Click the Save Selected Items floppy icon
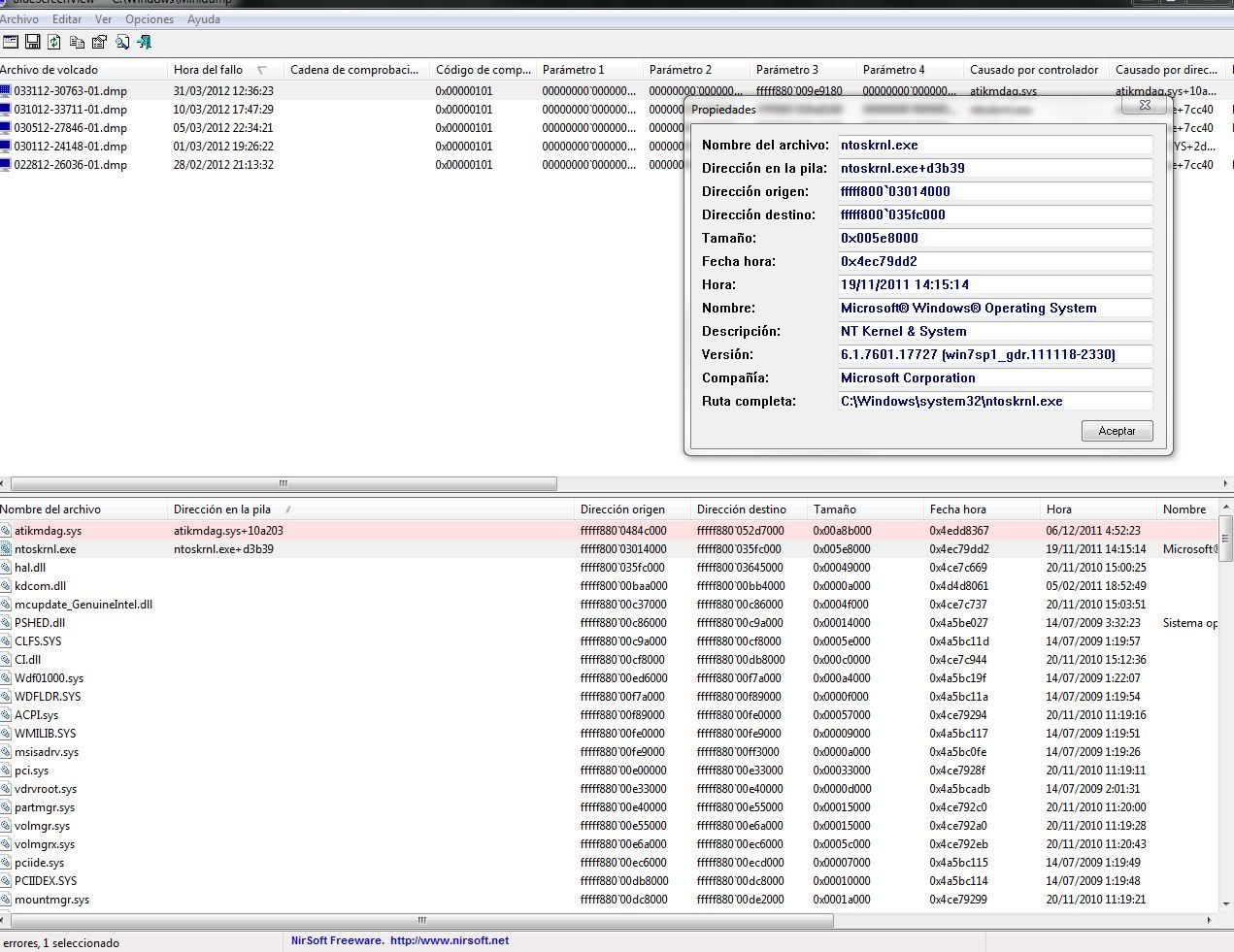Viewport: 1234px width, 952px height. pos(33,42)
